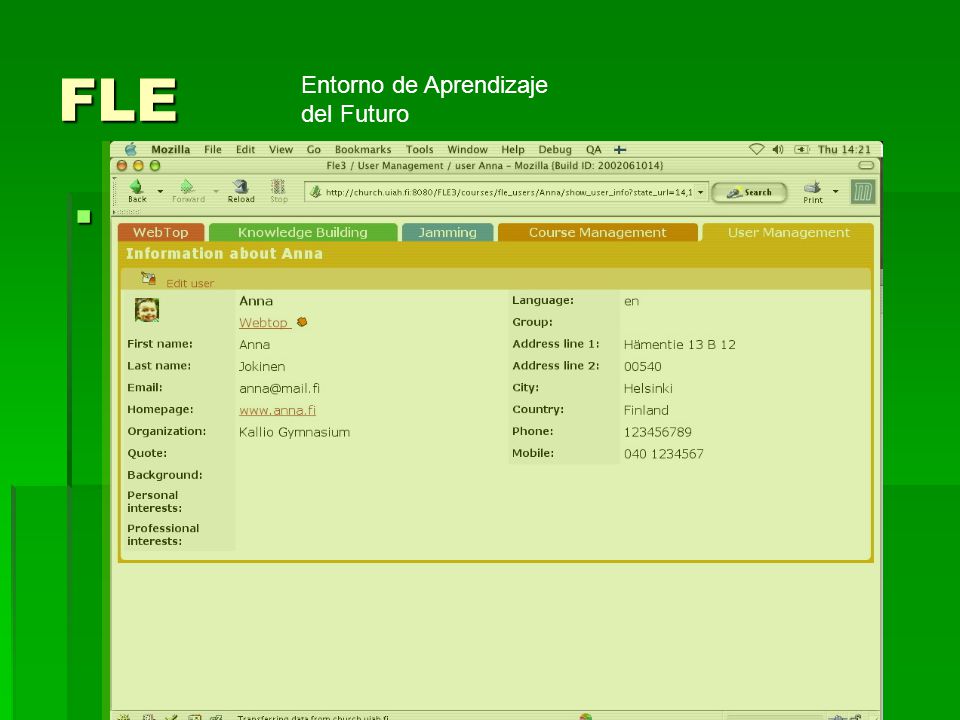The image size is (960, 720).
Task: Click the wireless signal icon in menu bar
Action: 757,149
